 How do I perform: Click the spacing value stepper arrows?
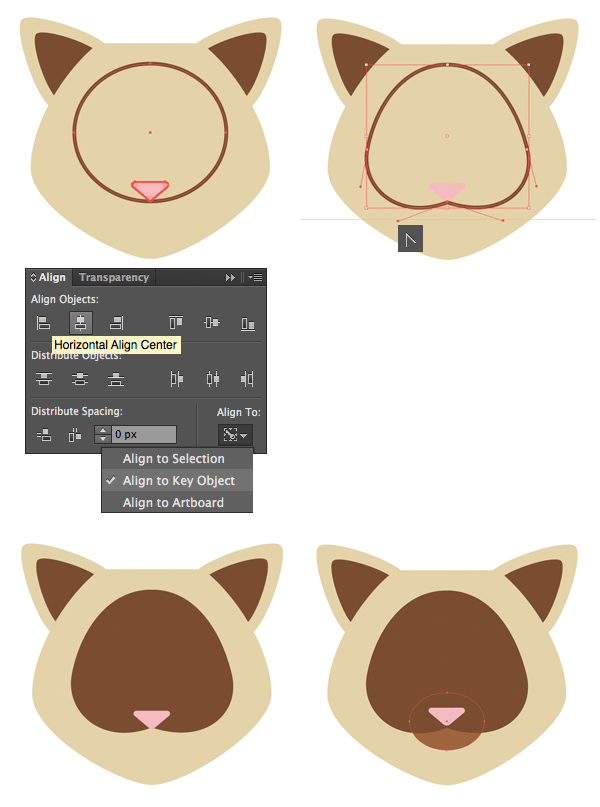(103, 434)
